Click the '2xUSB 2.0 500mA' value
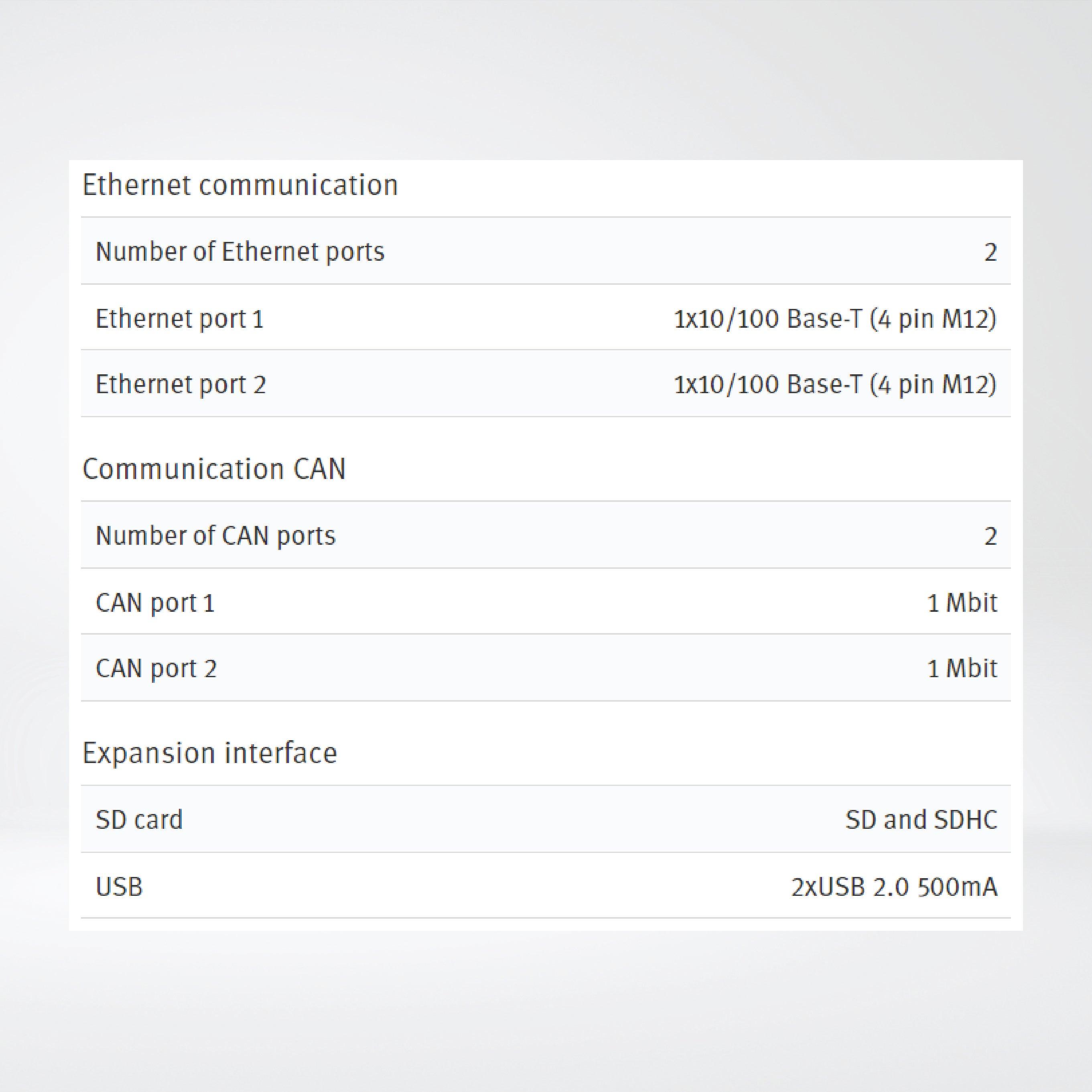 pyautogui.click(x=894, y=886)
